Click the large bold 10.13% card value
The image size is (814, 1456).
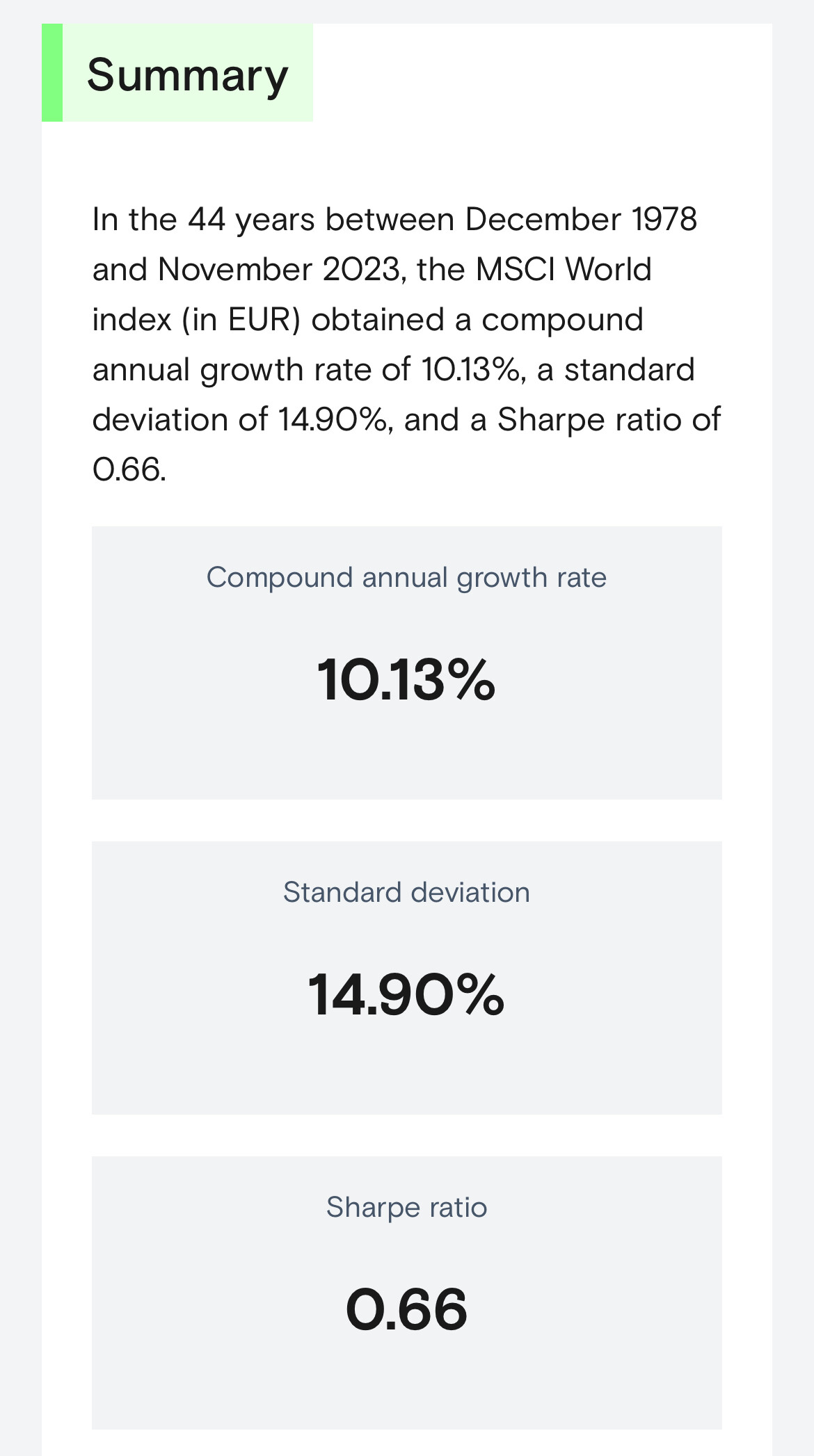click(x=406, y=680)
